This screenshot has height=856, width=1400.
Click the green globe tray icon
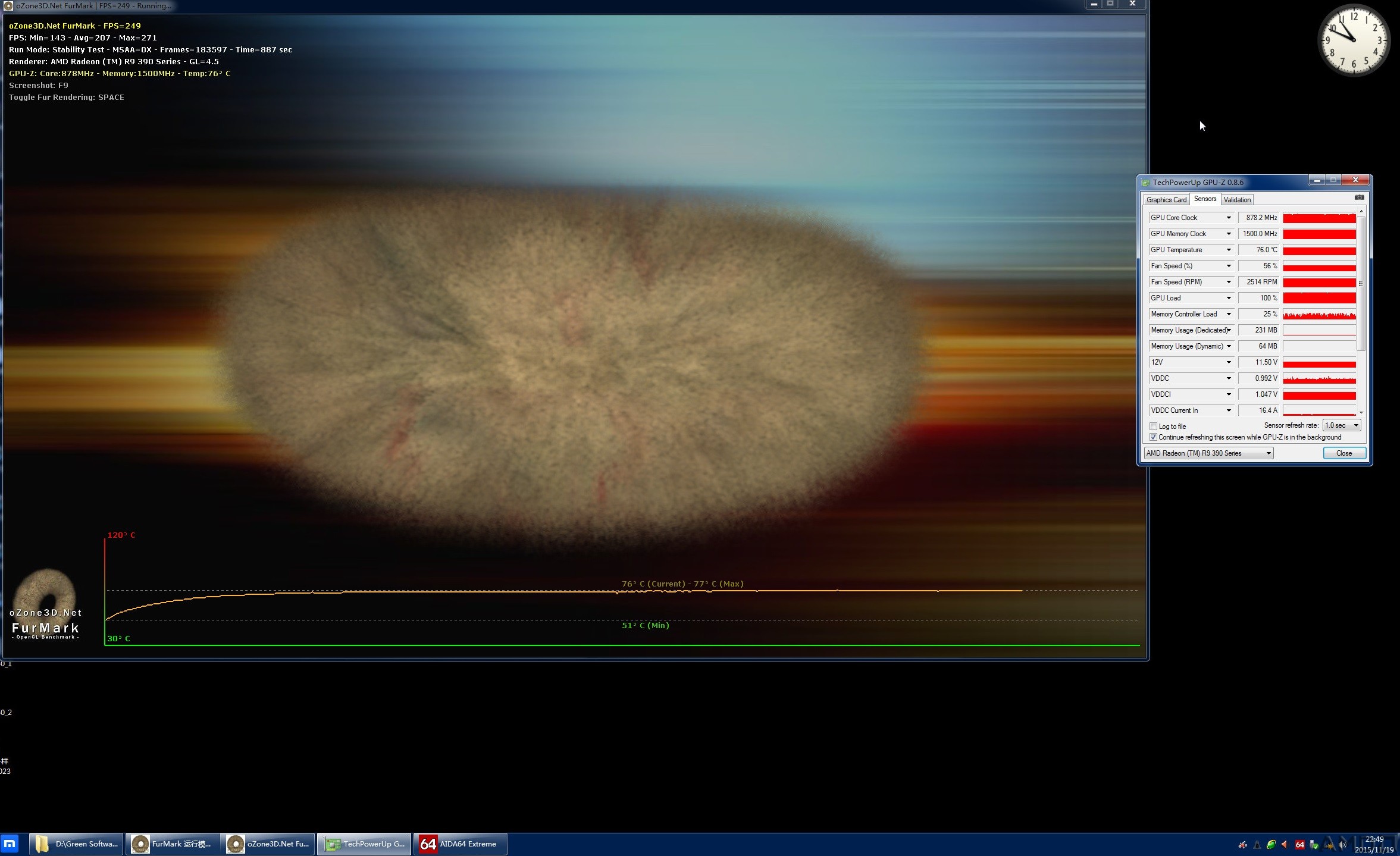(x=1271, y=845)
